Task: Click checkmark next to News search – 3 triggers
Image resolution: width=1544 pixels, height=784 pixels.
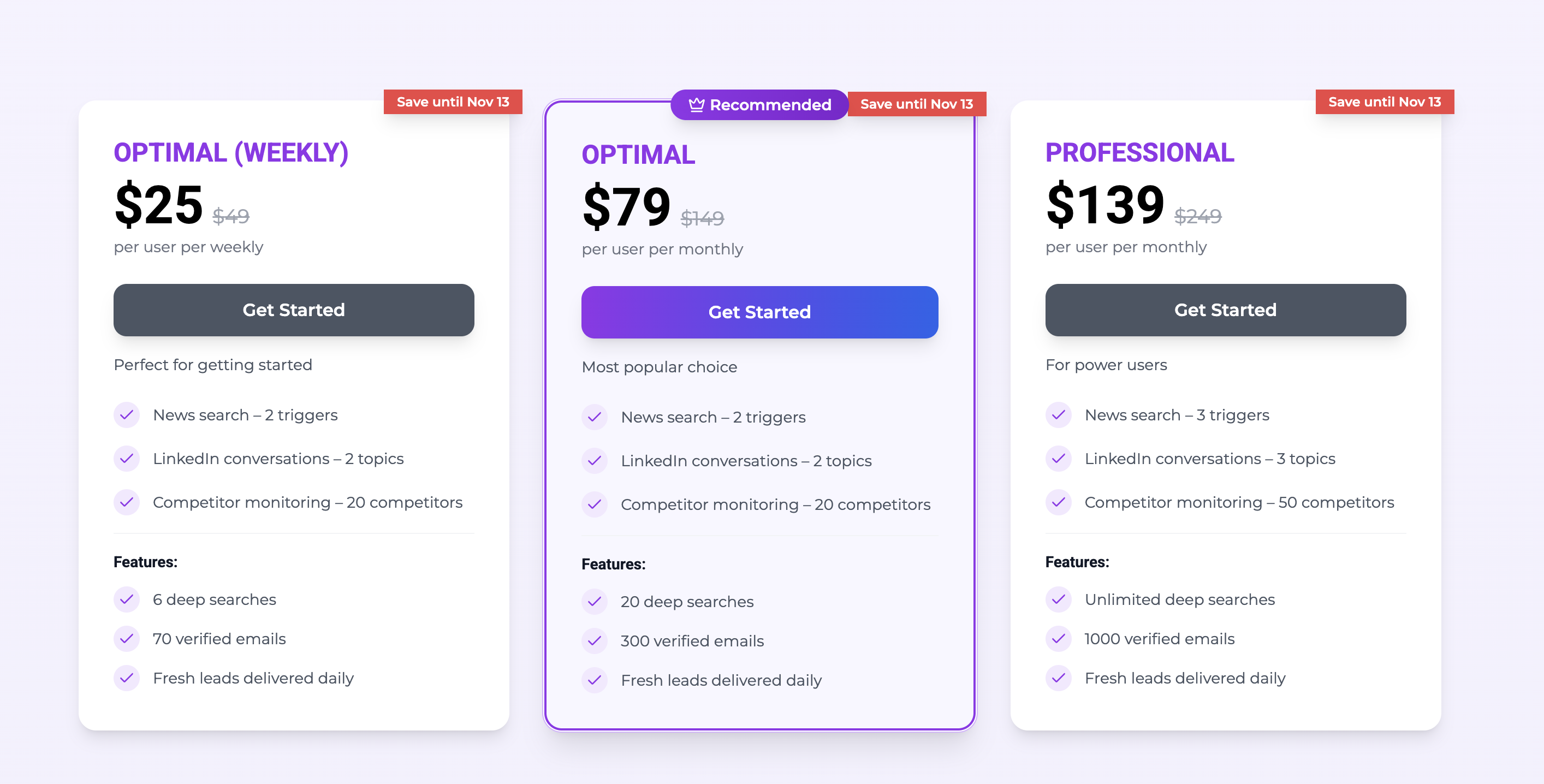Action: coord(1059,415)
